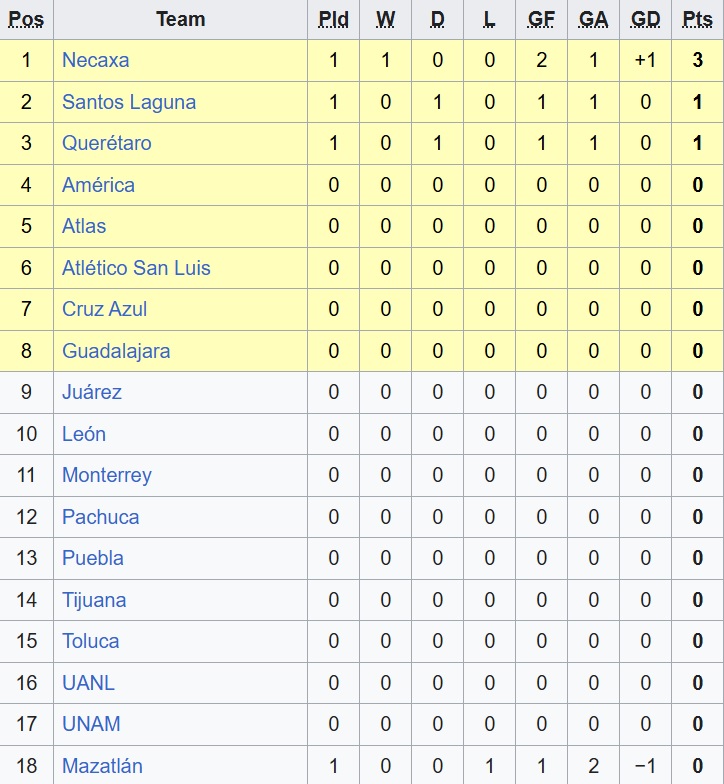Screen dimensions: 724x784
Task: Click the Santos Laguna link
Action: coord(129,102)
